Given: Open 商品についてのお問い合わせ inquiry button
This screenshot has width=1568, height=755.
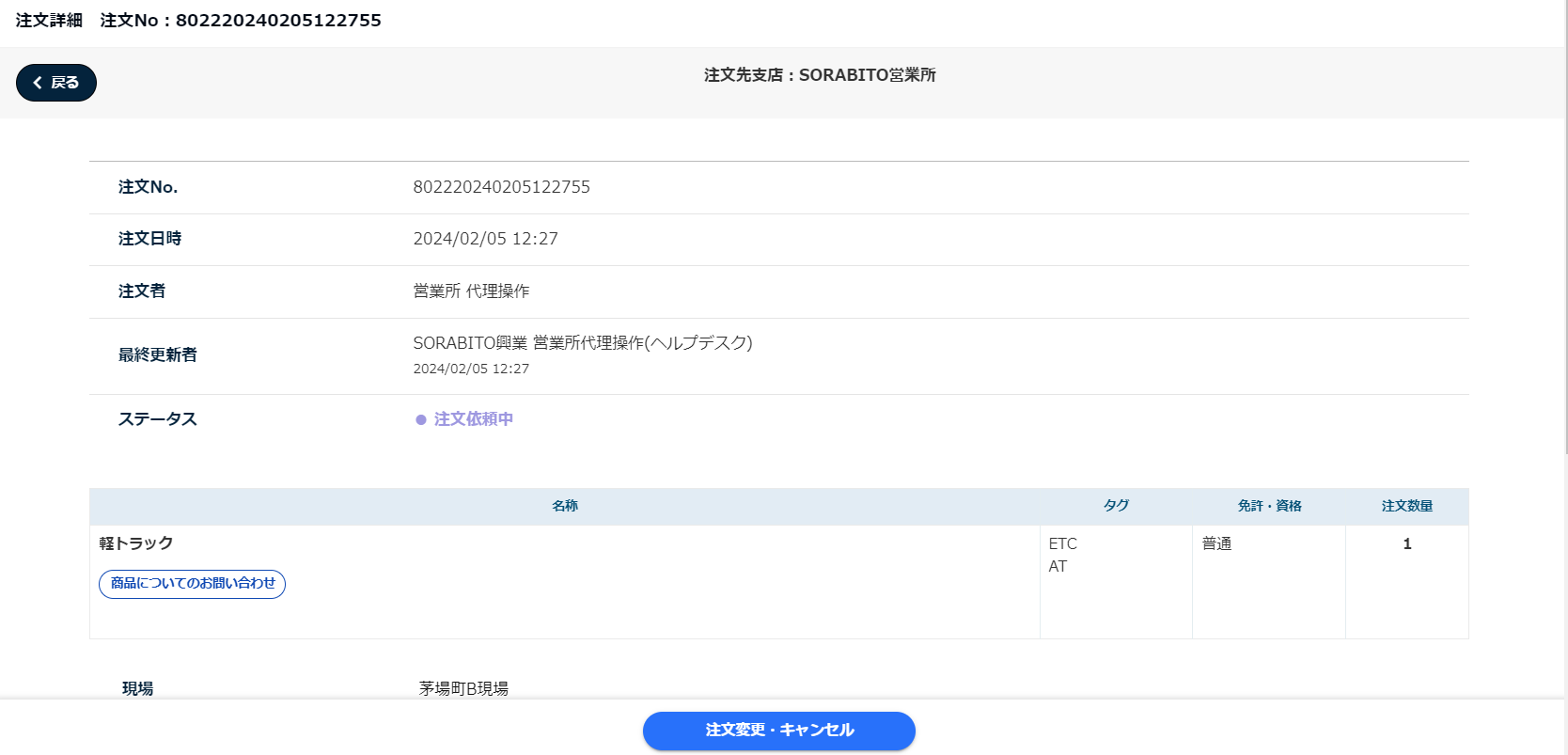Looking at the screenshot, I should tap(193, 584).
